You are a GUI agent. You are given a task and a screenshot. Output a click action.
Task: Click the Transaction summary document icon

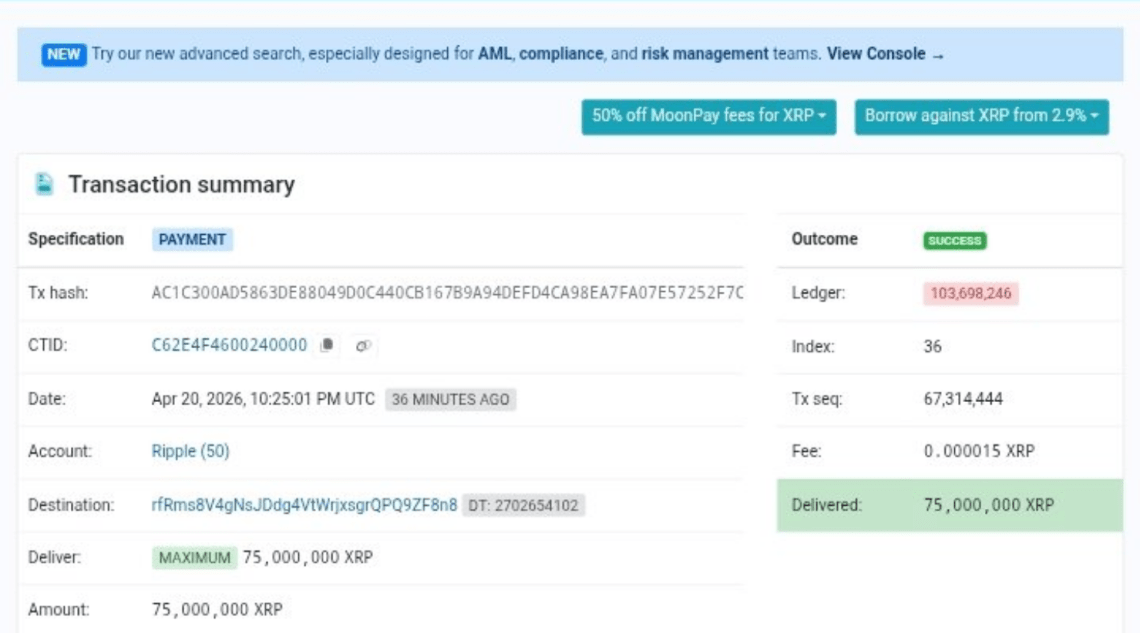tap(42, 181)
